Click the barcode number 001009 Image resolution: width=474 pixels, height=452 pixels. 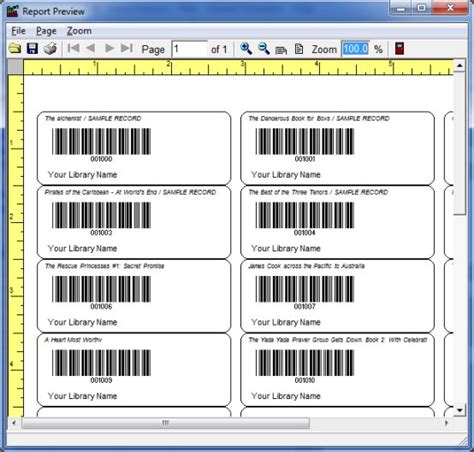click(101, 380)
